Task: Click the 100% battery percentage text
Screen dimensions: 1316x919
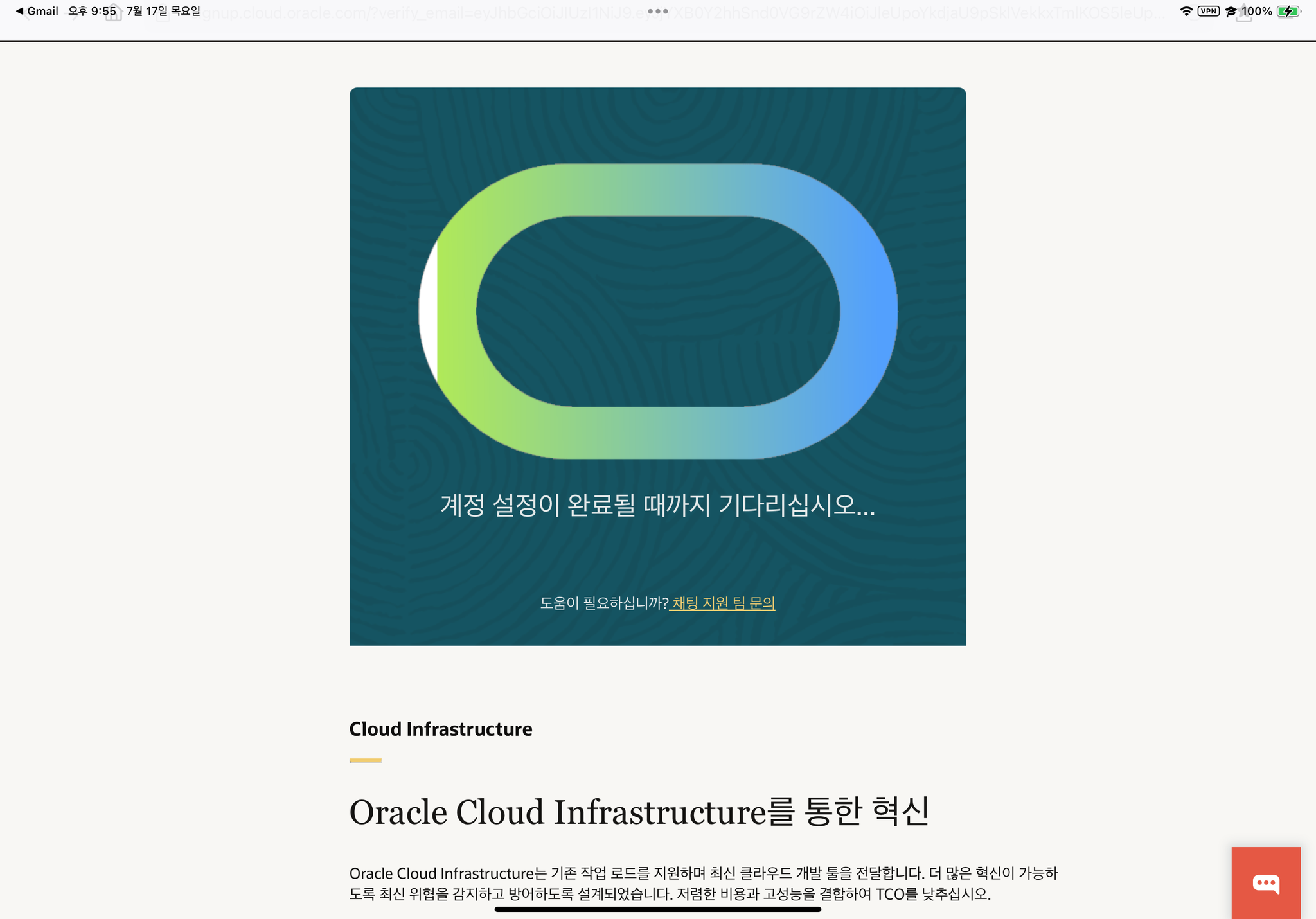Action: (x=1256, y=11)
